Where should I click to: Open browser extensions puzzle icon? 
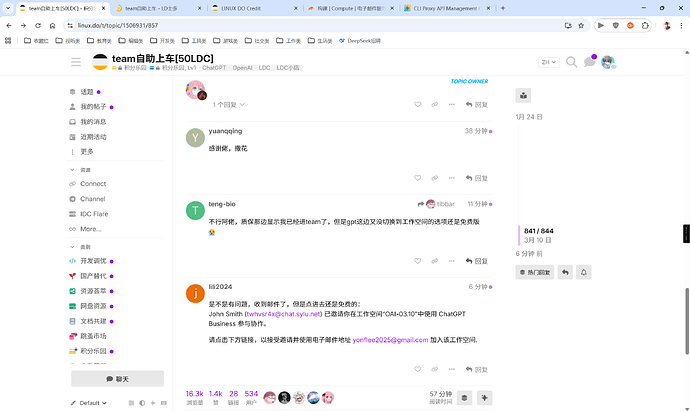pyautogui.click(x=645, y=26)
